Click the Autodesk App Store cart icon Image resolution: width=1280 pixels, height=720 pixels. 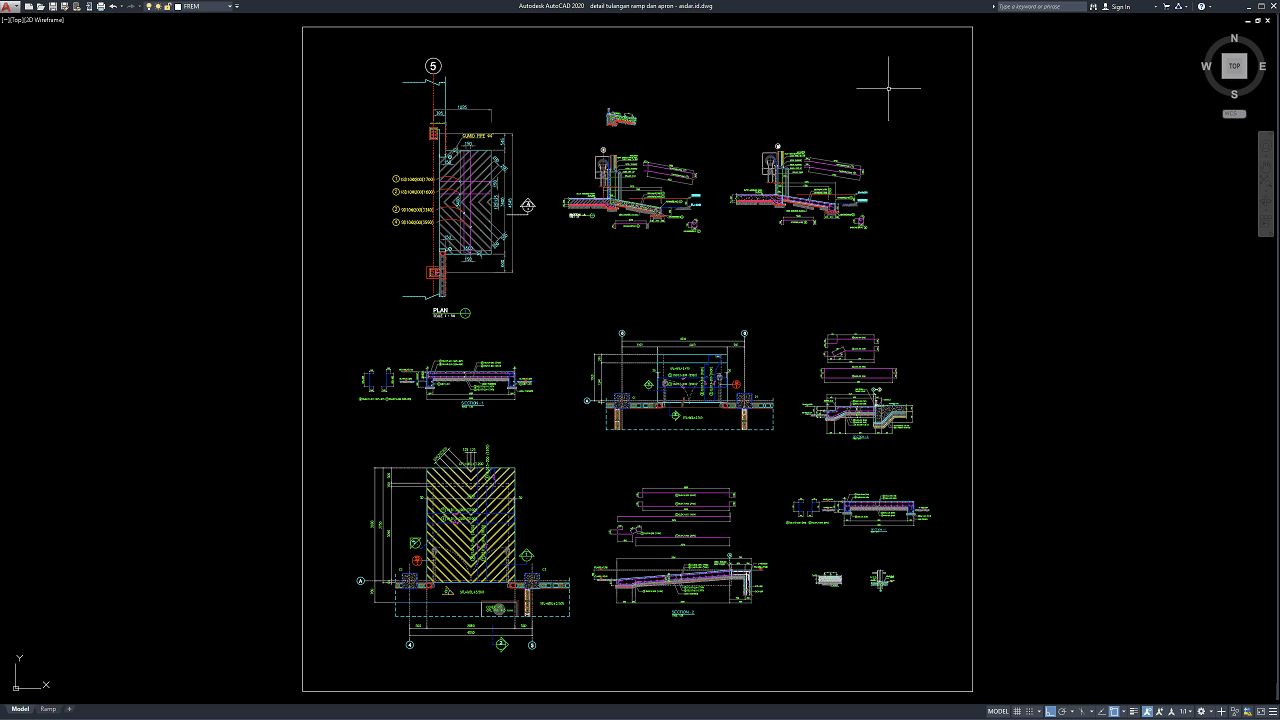[1166, 6]
